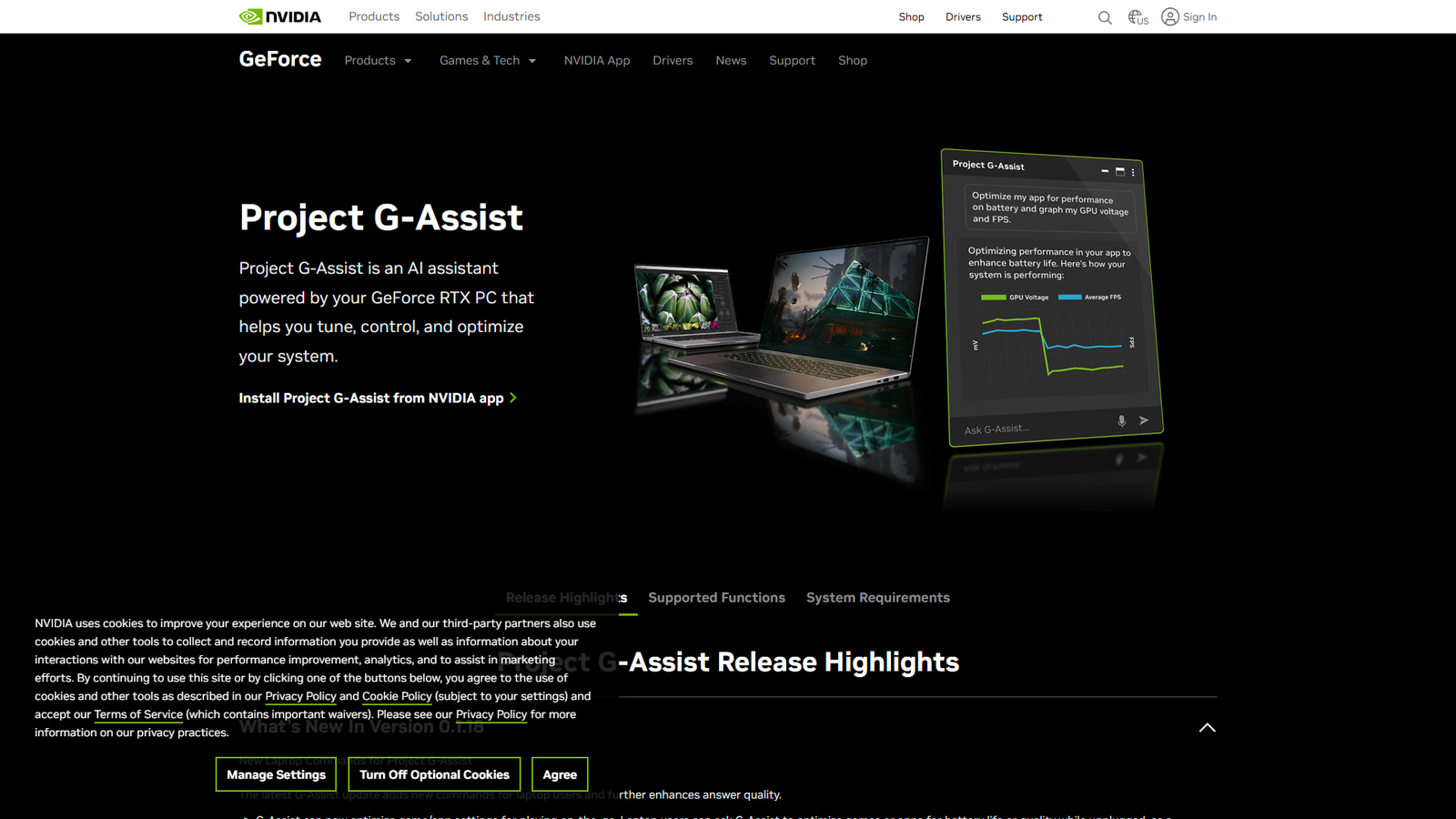Click the Sign In account icon
The height and width of the screenshot is (819, 1456).
coord(1170,16)
